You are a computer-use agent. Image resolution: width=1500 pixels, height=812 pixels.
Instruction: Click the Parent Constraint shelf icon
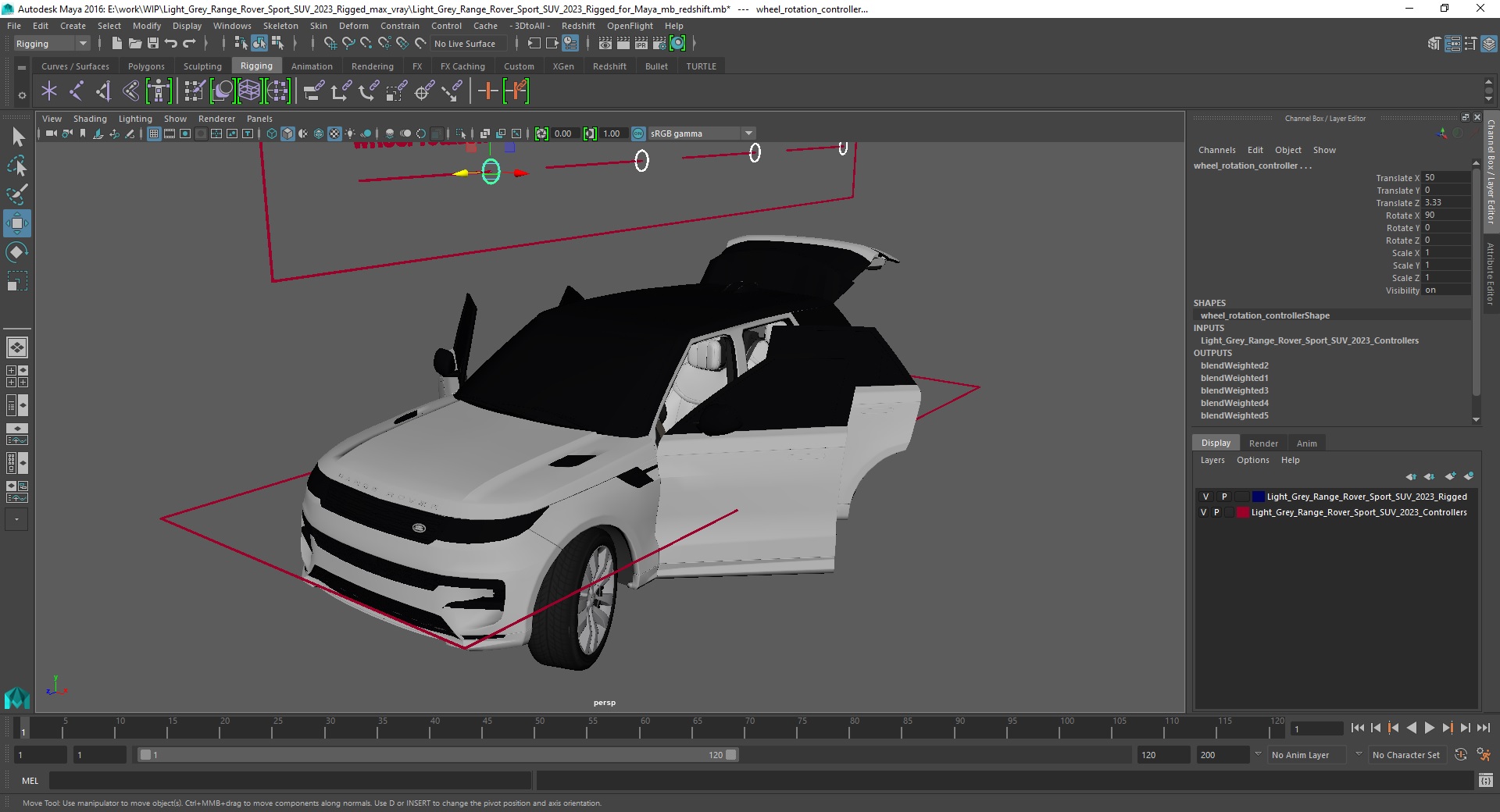click(x=313, y=91)
